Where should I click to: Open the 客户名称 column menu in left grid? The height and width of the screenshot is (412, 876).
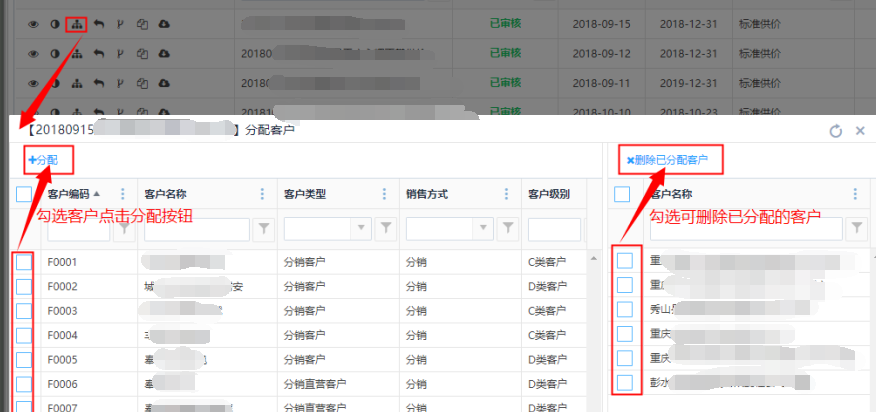(x=263, y=194)
